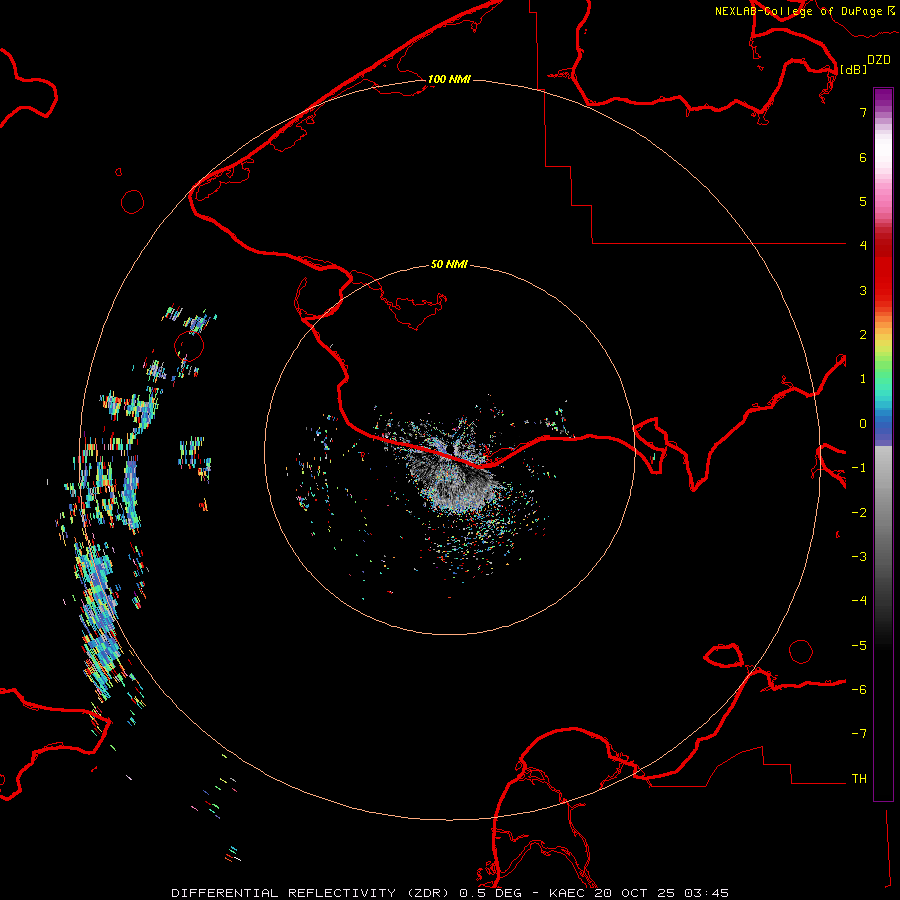Click the -3 value on color scale
This screenshot has height=900, width=900.
coord(859,557)
